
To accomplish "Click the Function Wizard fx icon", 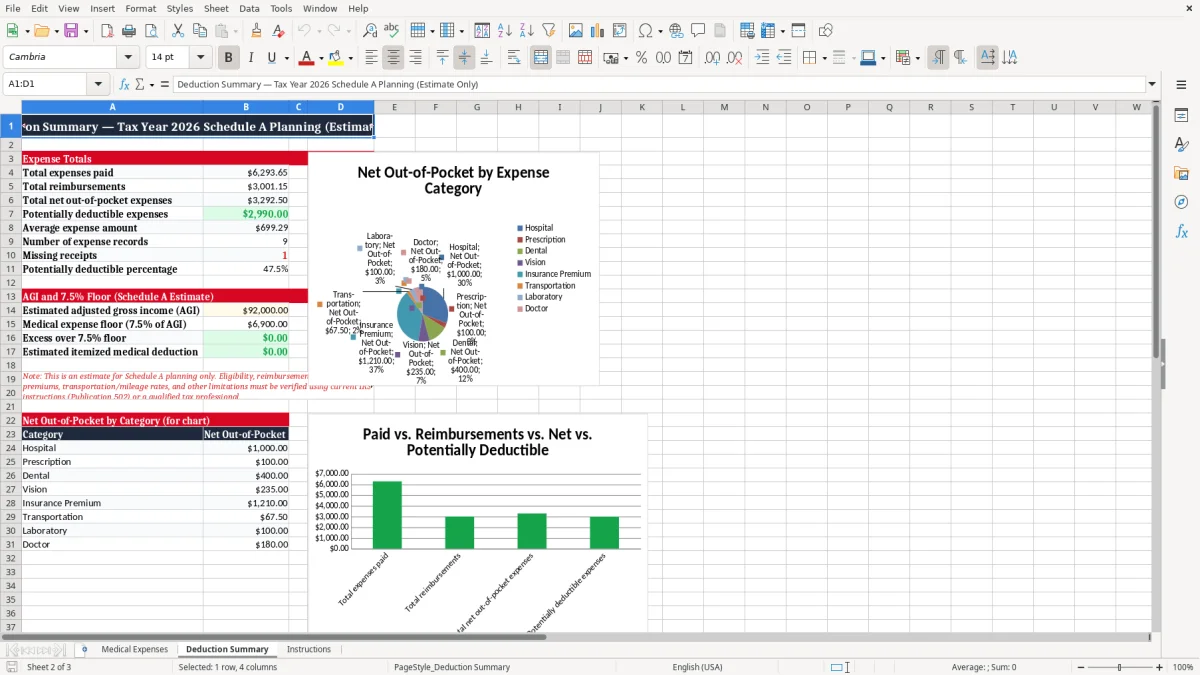I will tap(125, 85).
